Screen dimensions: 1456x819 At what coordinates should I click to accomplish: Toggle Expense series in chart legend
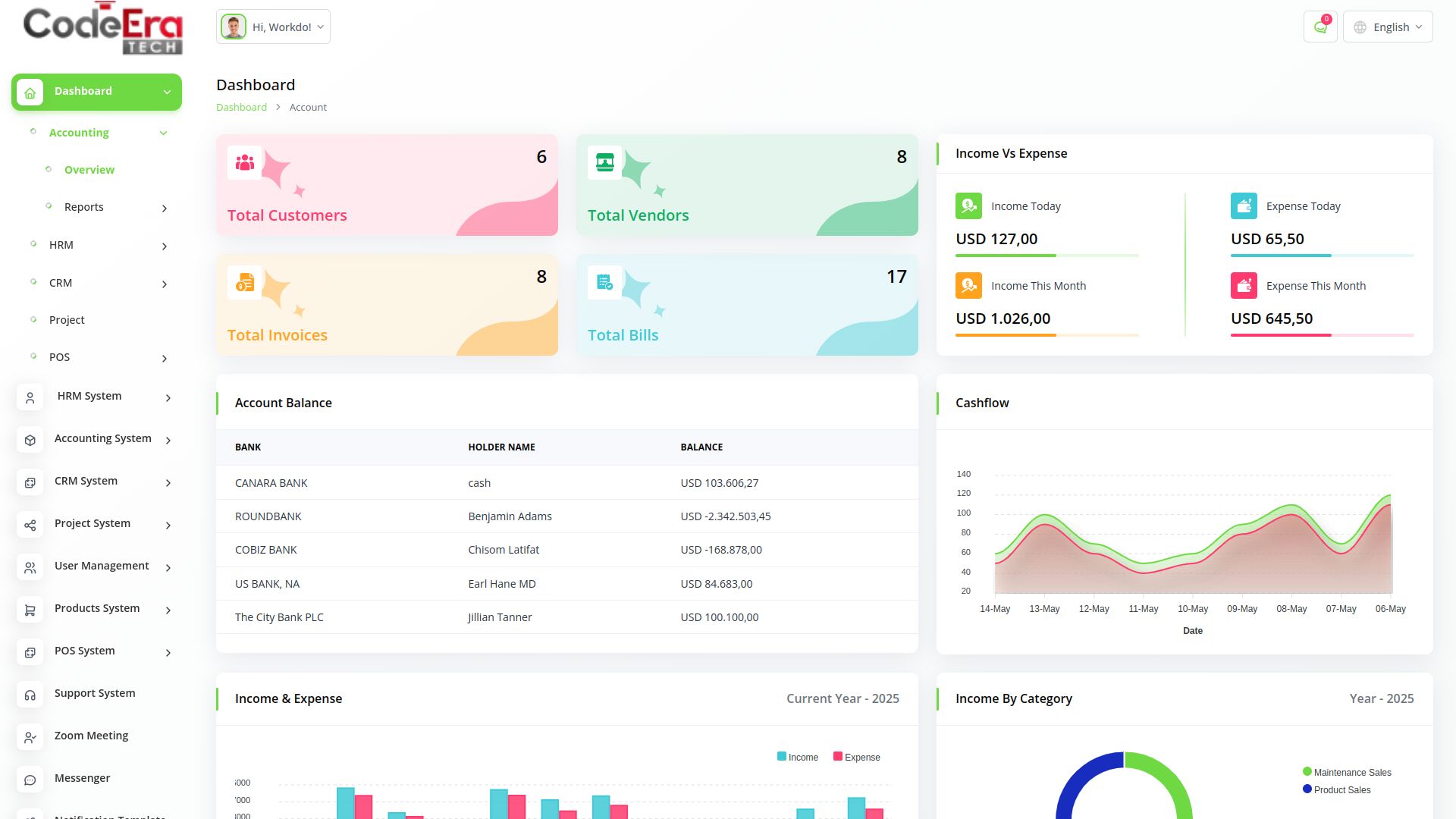[x=856, y=758]
